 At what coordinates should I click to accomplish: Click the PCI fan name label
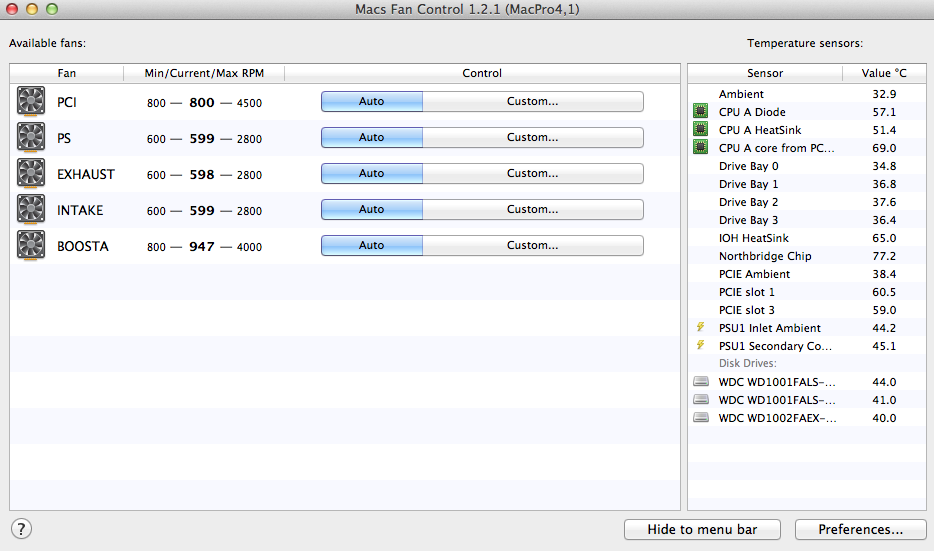[67, 102]
